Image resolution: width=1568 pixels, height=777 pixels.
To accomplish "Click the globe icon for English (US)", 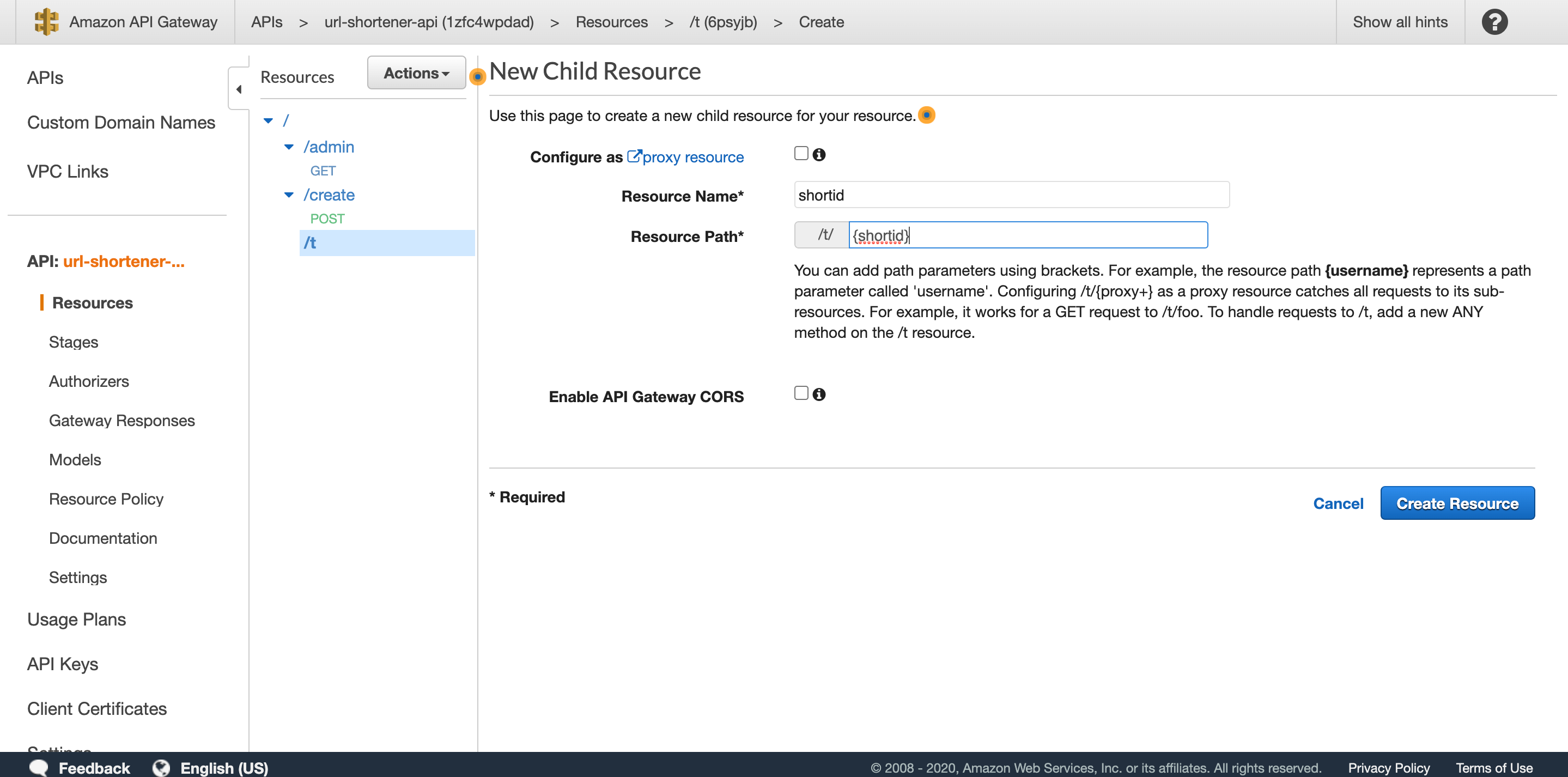I will point(161,767).
